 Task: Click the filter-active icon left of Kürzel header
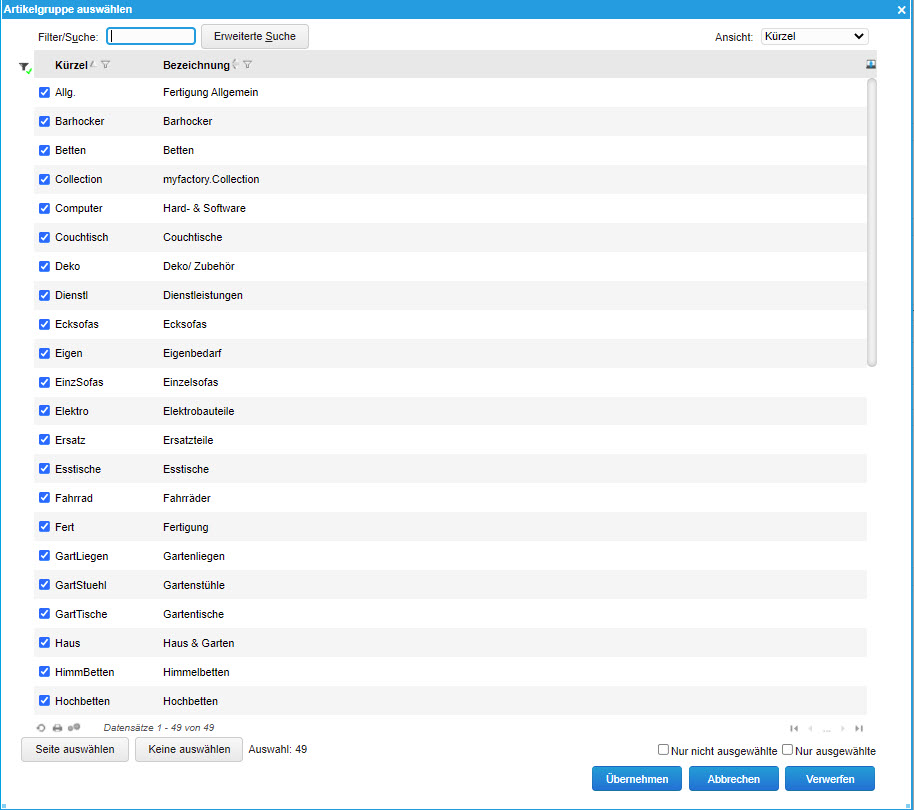tap(25, 67)
